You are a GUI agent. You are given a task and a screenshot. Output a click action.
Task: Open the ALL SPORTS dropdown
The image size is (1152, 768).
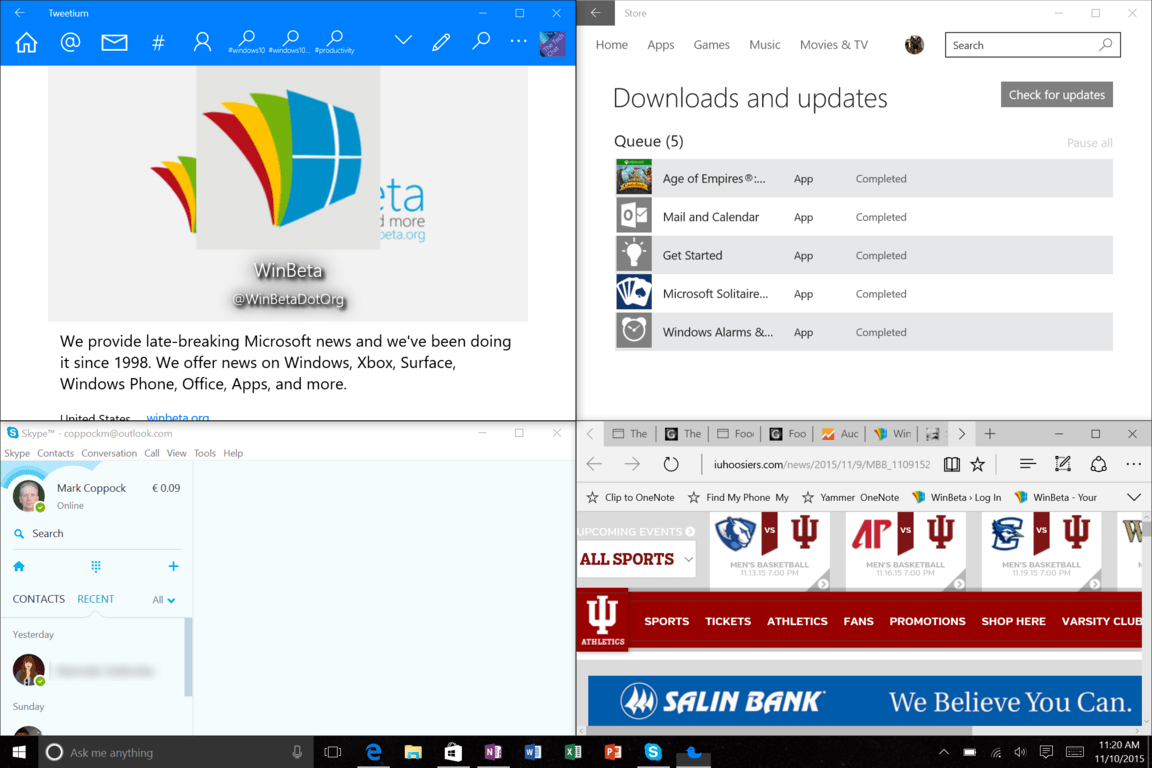tap(635, 559)
